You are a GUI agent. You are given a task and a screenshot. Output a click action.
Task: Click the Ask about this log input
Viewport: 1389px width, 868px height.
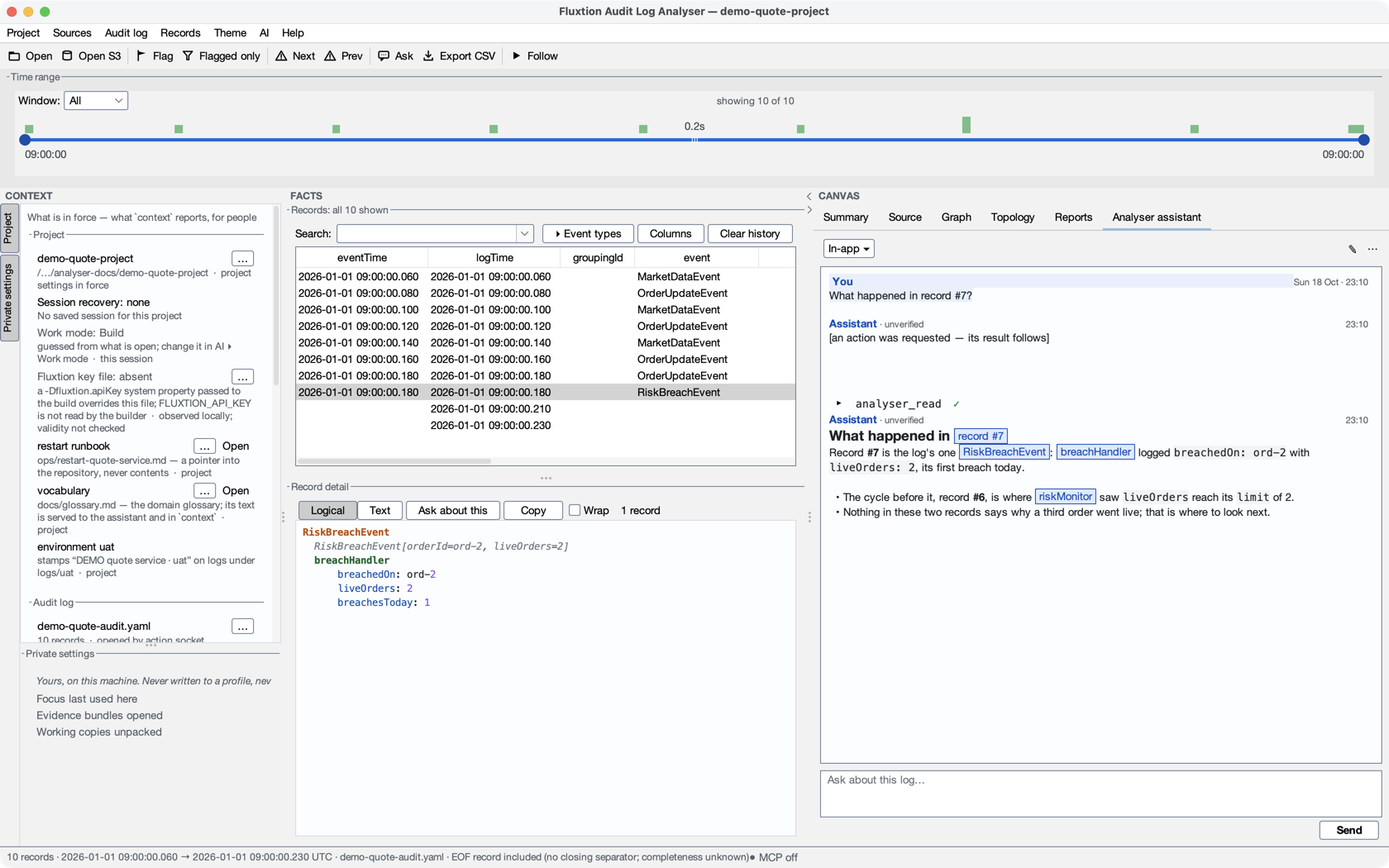click(1100, 794)
